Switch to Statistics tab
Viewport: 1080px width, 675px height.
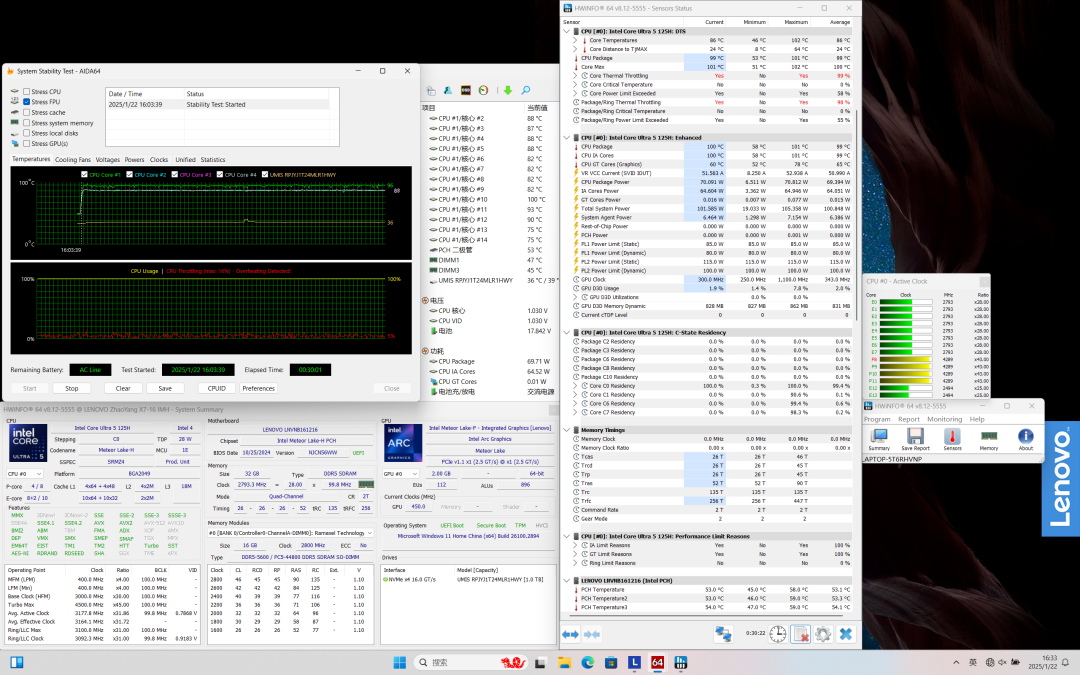click(x=213, y=160)
